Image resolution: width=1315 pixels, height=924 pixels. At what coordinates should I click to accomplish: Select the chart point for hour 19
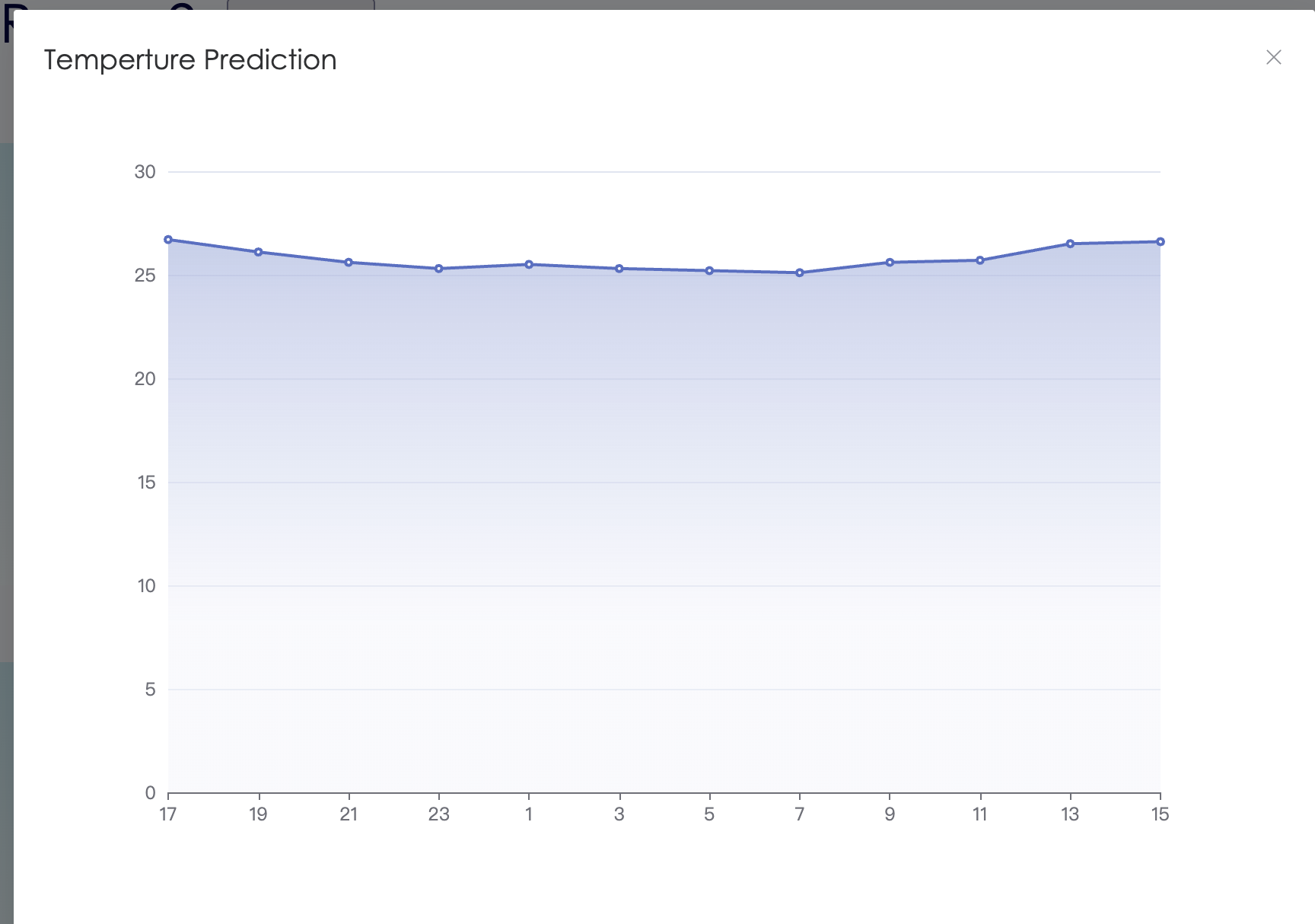pos(259,252)
